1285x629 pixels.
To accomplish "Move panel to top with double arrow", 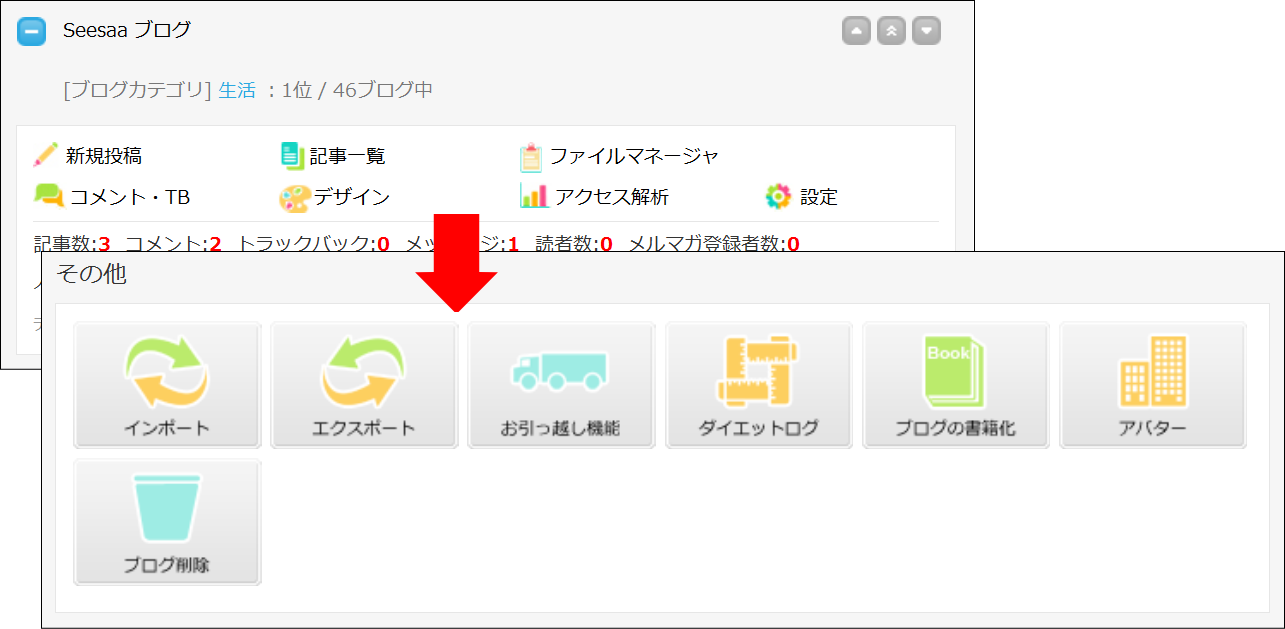I will click(x=891, y=31).
